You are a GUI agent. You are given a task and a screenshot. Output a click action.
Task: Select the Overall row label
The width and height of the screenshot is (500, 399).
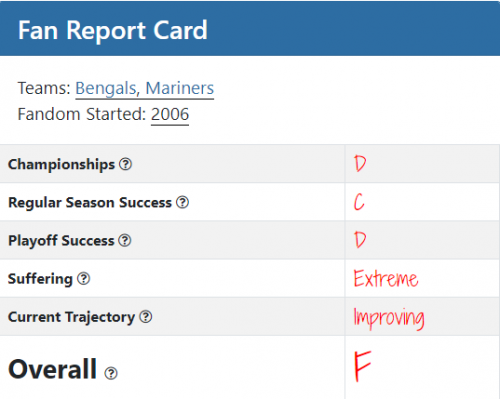[52, 369]
